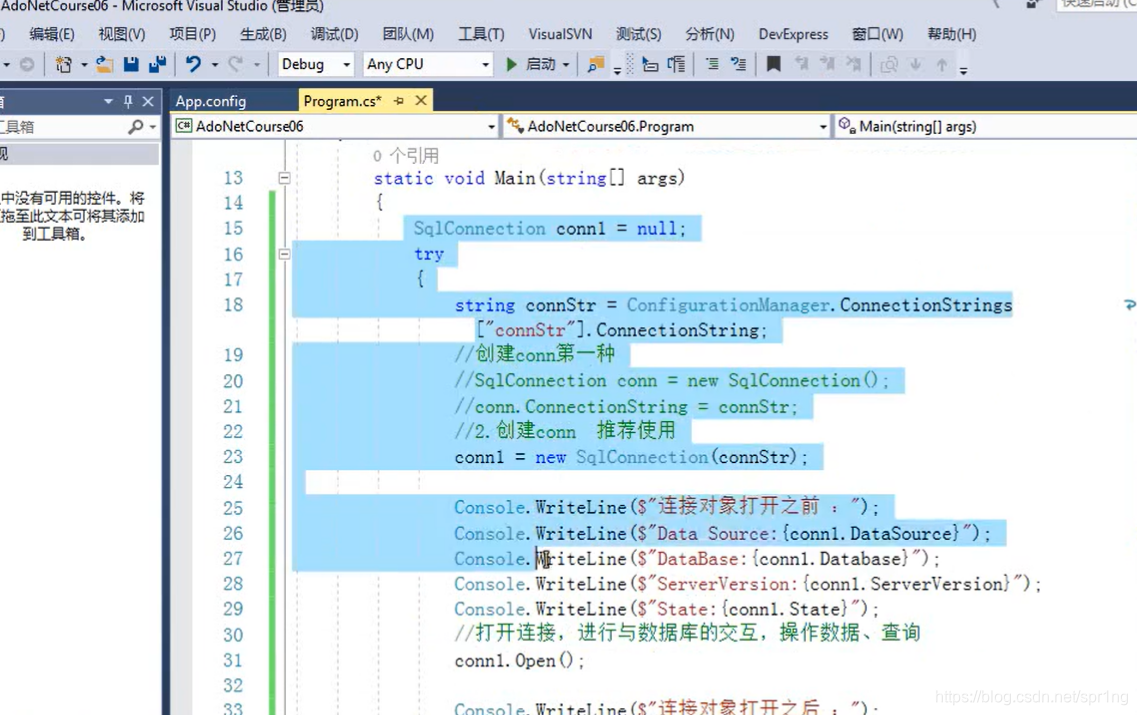Click the member list display icon
Screen dimensions: 1137x715
[x=650, y=65]
